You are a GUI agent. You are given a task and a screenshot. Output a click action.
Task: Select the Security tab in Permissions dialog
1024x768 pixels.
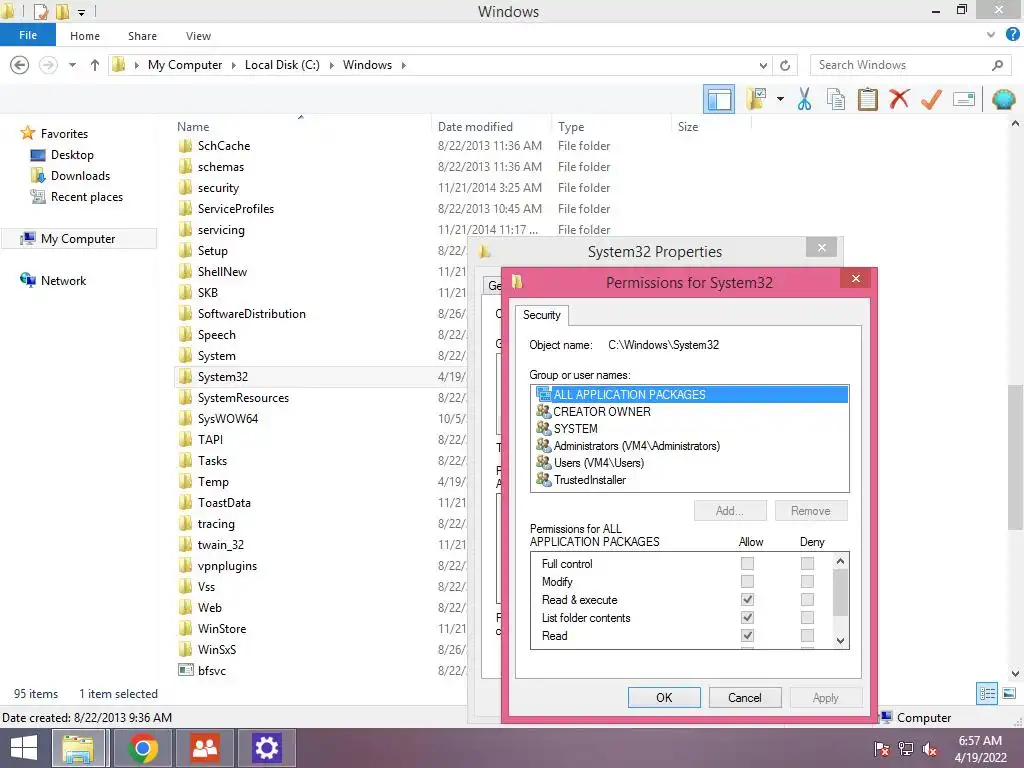pos(542,315)
